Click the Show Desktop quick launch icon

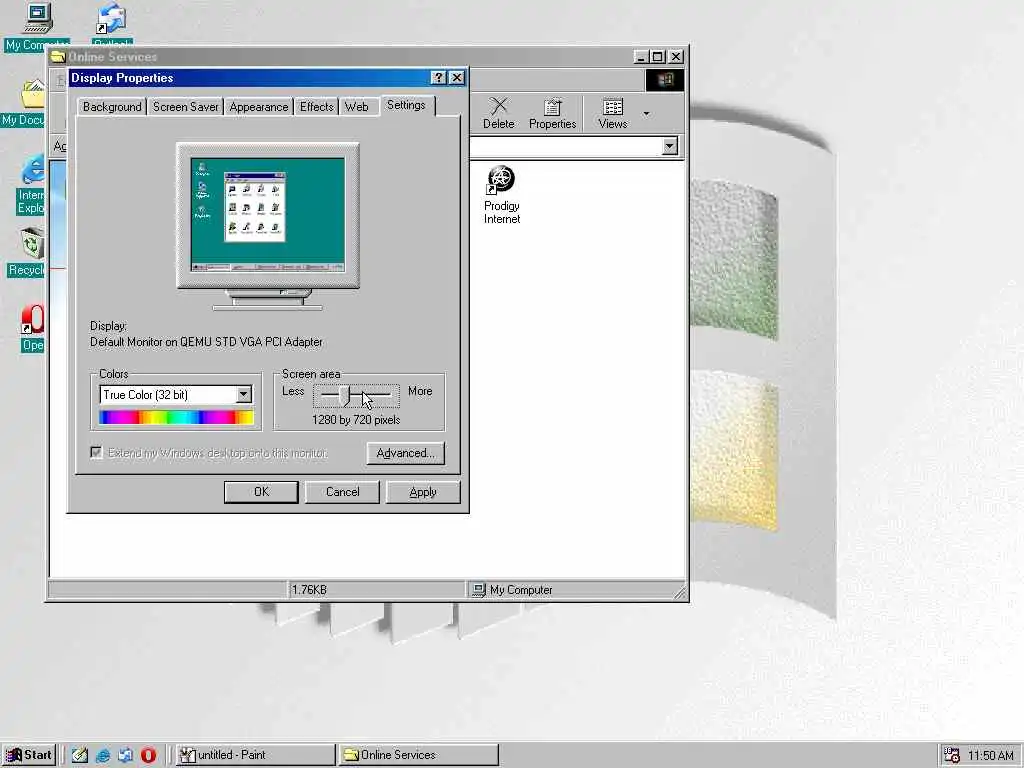(80, 755)
